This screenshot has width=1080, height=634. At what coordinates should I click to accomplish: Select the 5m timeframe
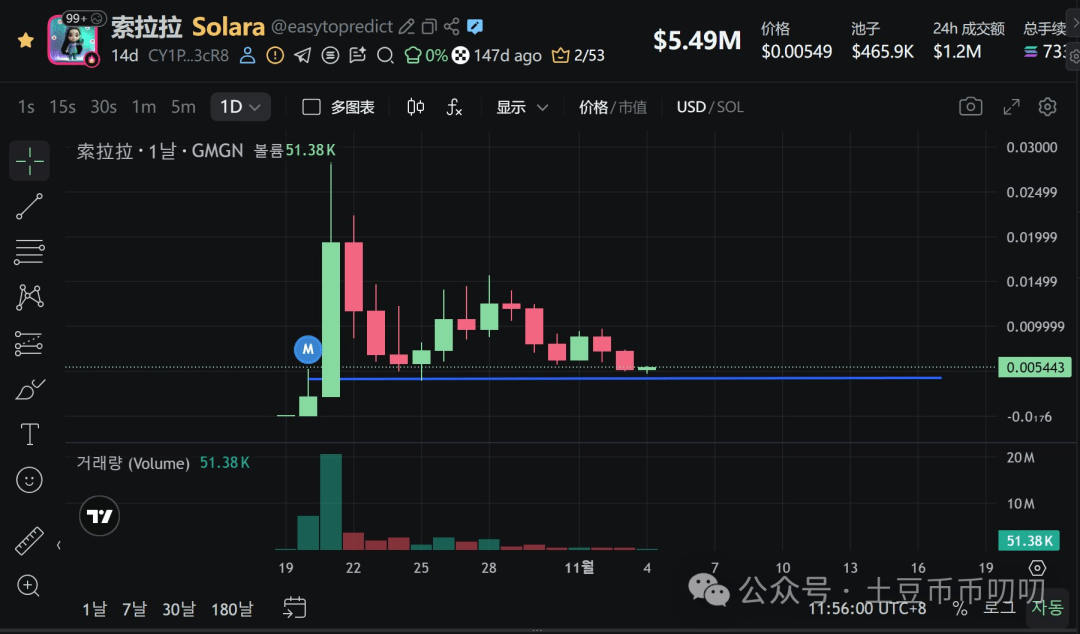click(183, 107)
